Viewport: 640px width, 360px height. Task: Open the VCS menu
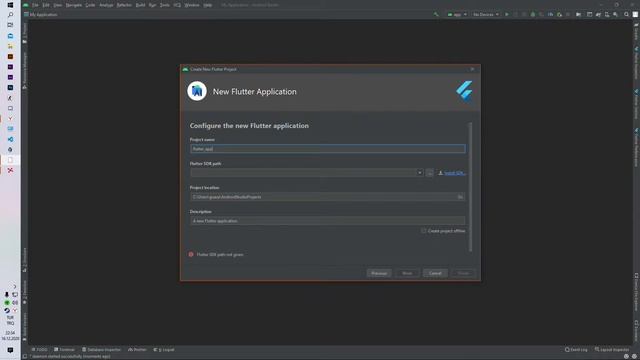point(177,5)
